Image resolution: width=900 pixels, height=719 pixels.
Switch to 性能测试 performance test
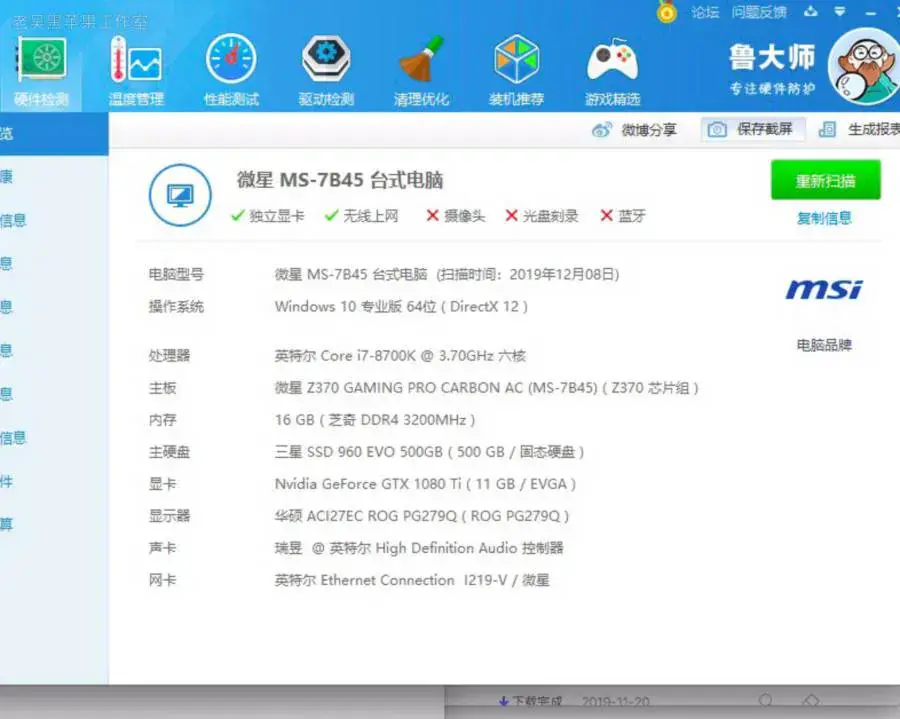click(x=231, y=71)
